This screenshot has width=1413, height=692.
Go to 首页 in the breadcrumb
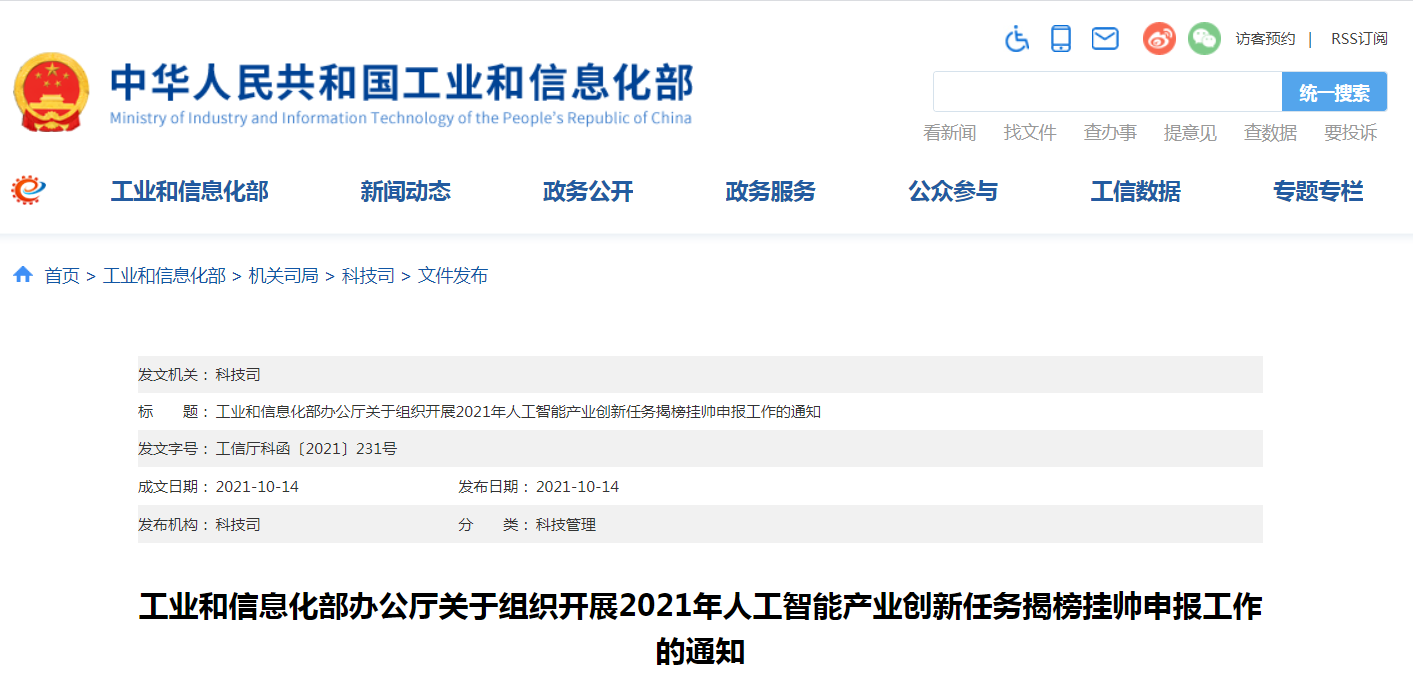point(62,275)
